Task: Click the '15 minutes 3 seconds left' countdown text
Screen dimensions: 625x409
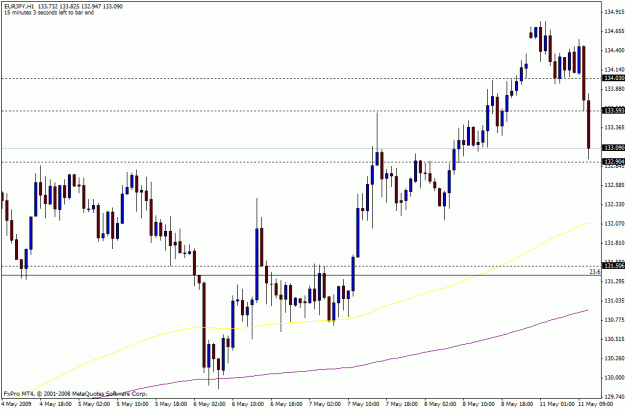Action: [x=49, y=12]
